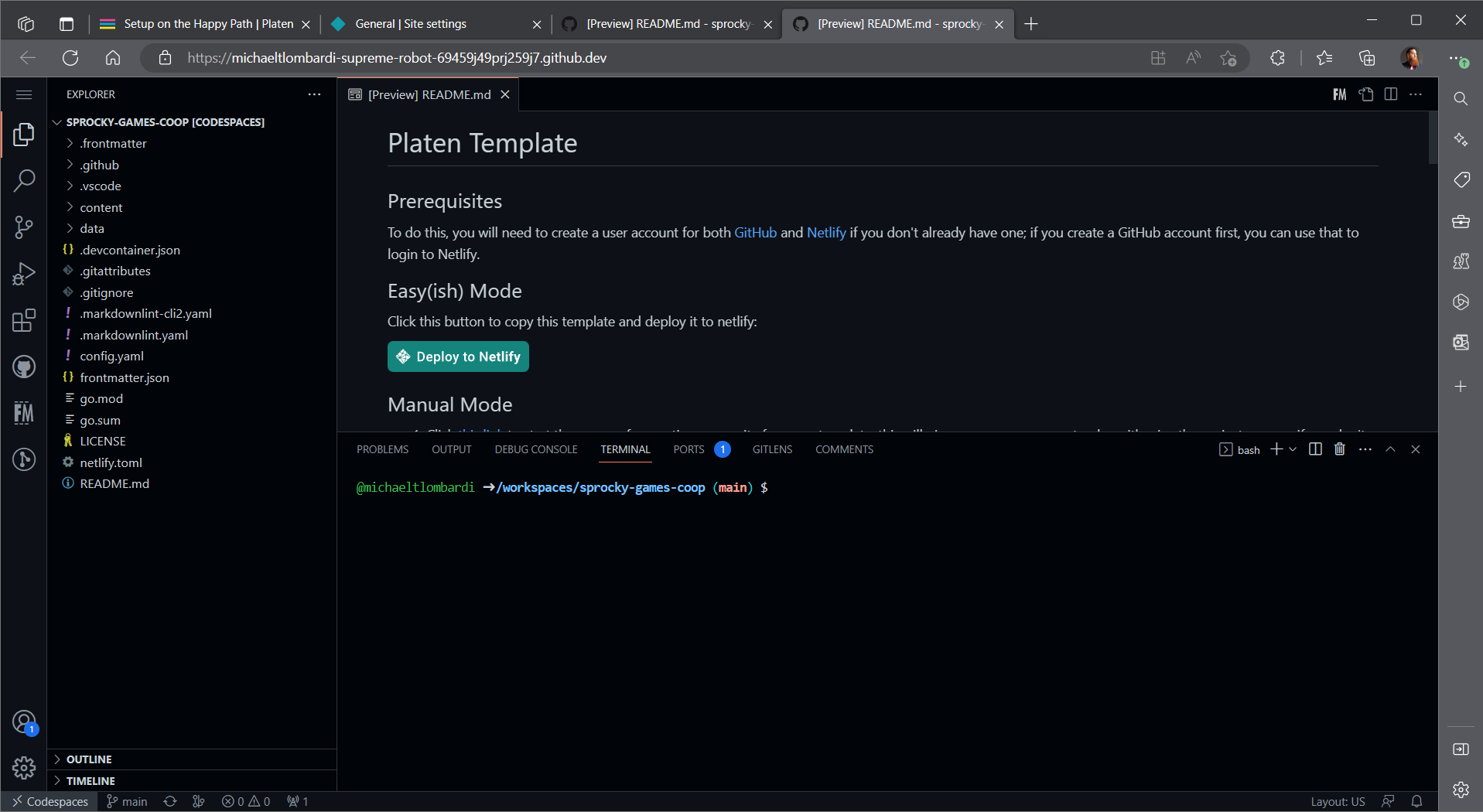Switch to the PROBLEMS panel tab
The width and height of the screenshot is (1483, 812).
coord(382,449)
